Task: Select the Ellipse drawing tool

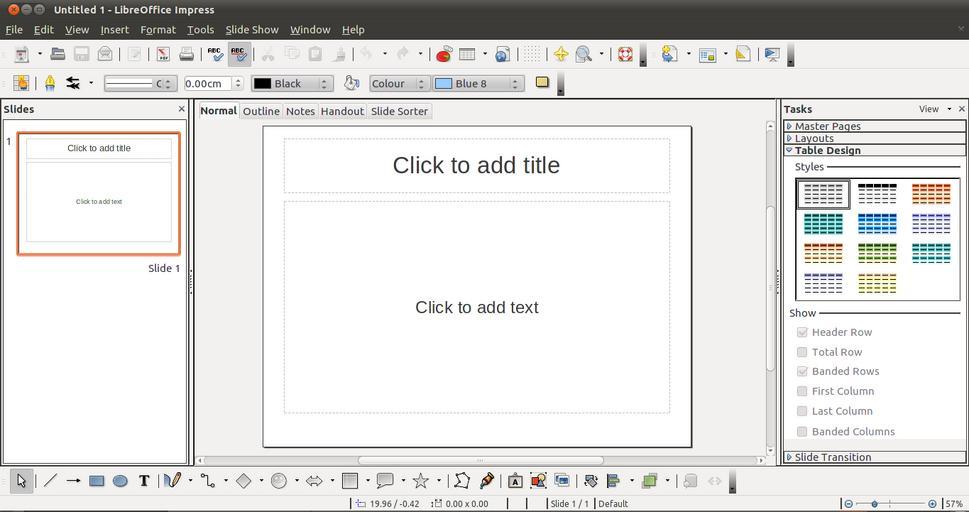Action: (120, 481)
